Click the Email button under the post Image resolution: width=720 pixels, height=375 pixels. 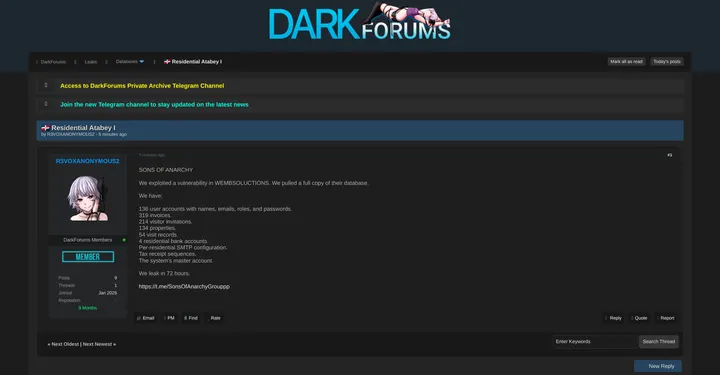point(146,318)
